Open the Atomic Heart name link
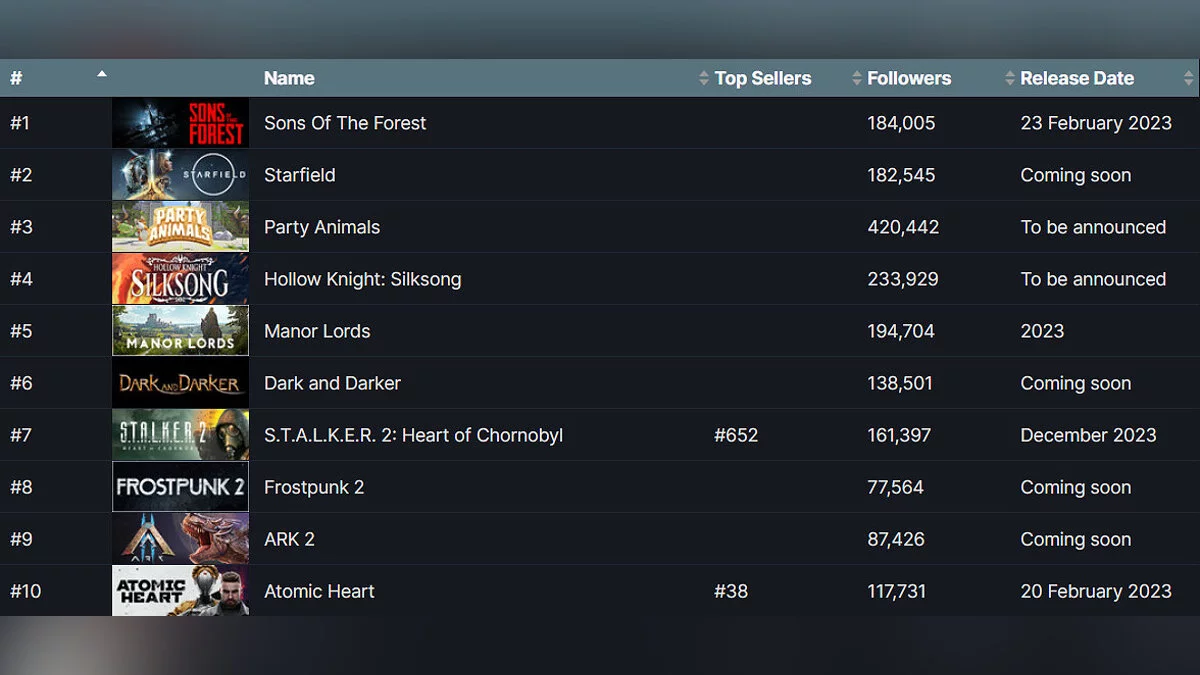Viewport: 1200px width, 675px height. [319, 591]
